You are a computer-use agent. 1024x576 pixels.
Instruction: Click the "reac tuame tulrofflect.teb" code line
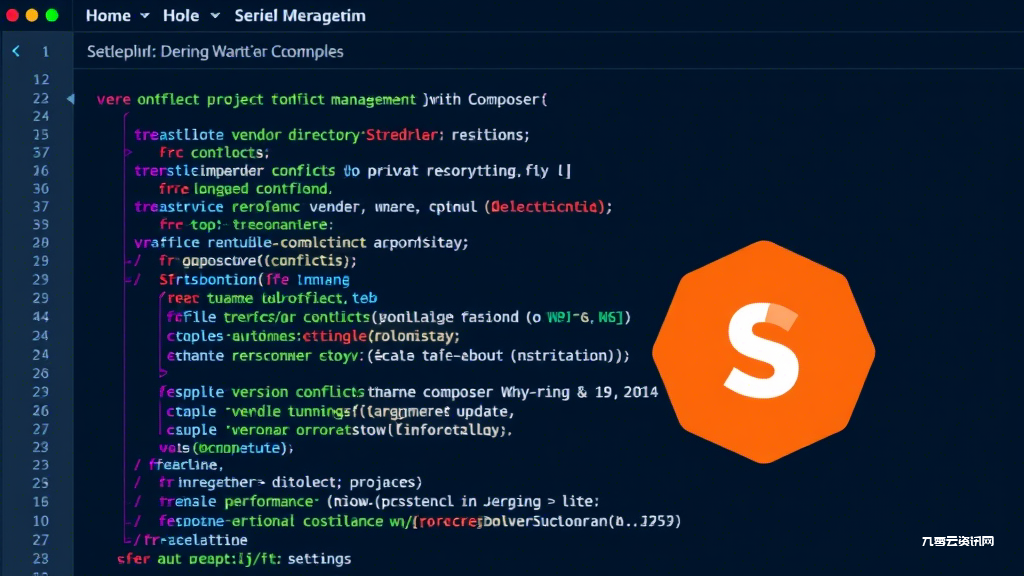click(272, 298)
